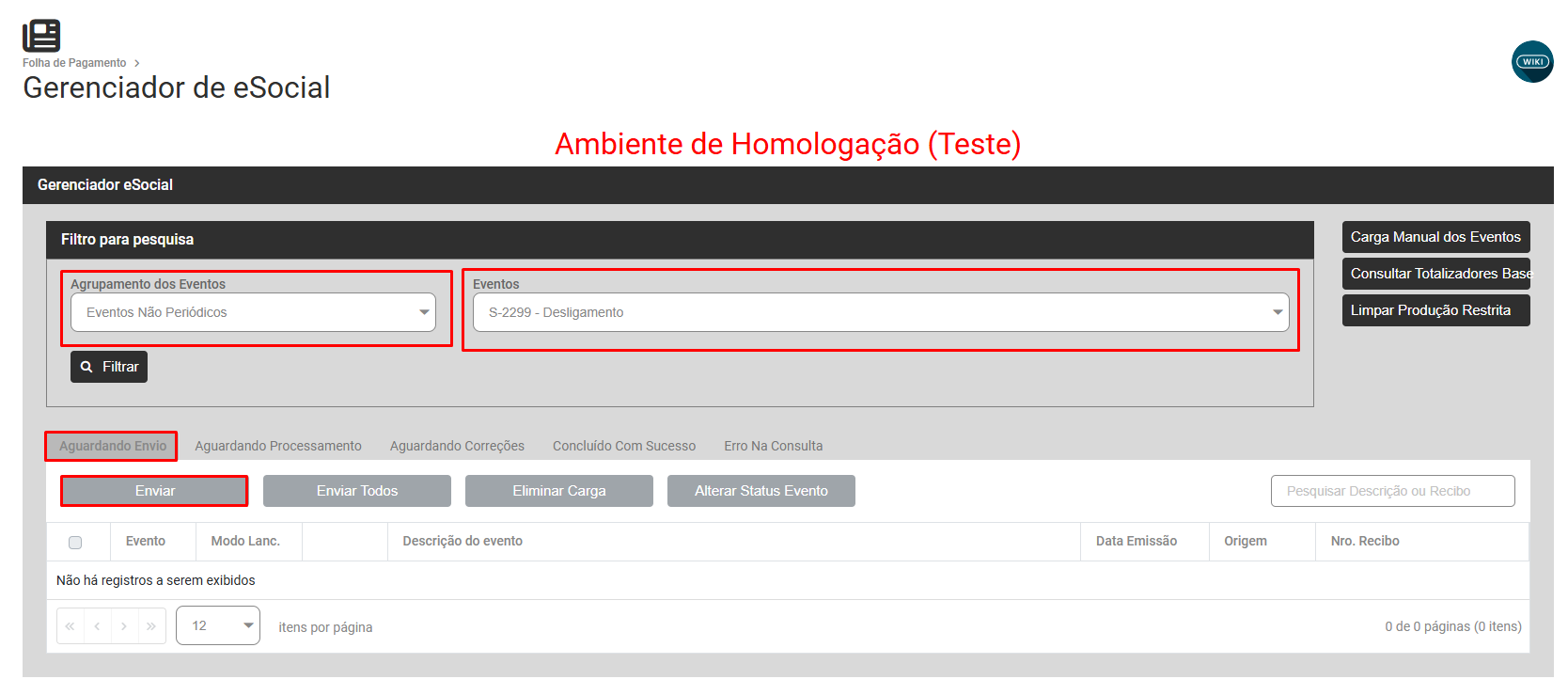
Task: Open the Erro Na Consulta tab
Action: [773, 446]
